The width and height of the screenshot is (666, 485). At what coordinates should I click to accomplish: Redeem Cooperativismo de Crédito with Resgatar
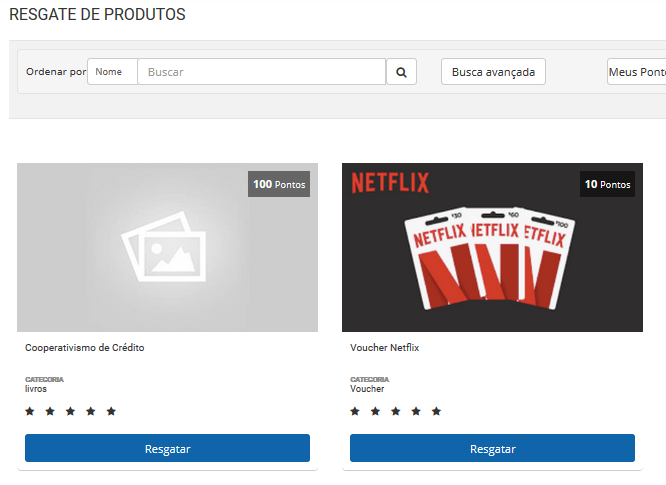[167, 448]
